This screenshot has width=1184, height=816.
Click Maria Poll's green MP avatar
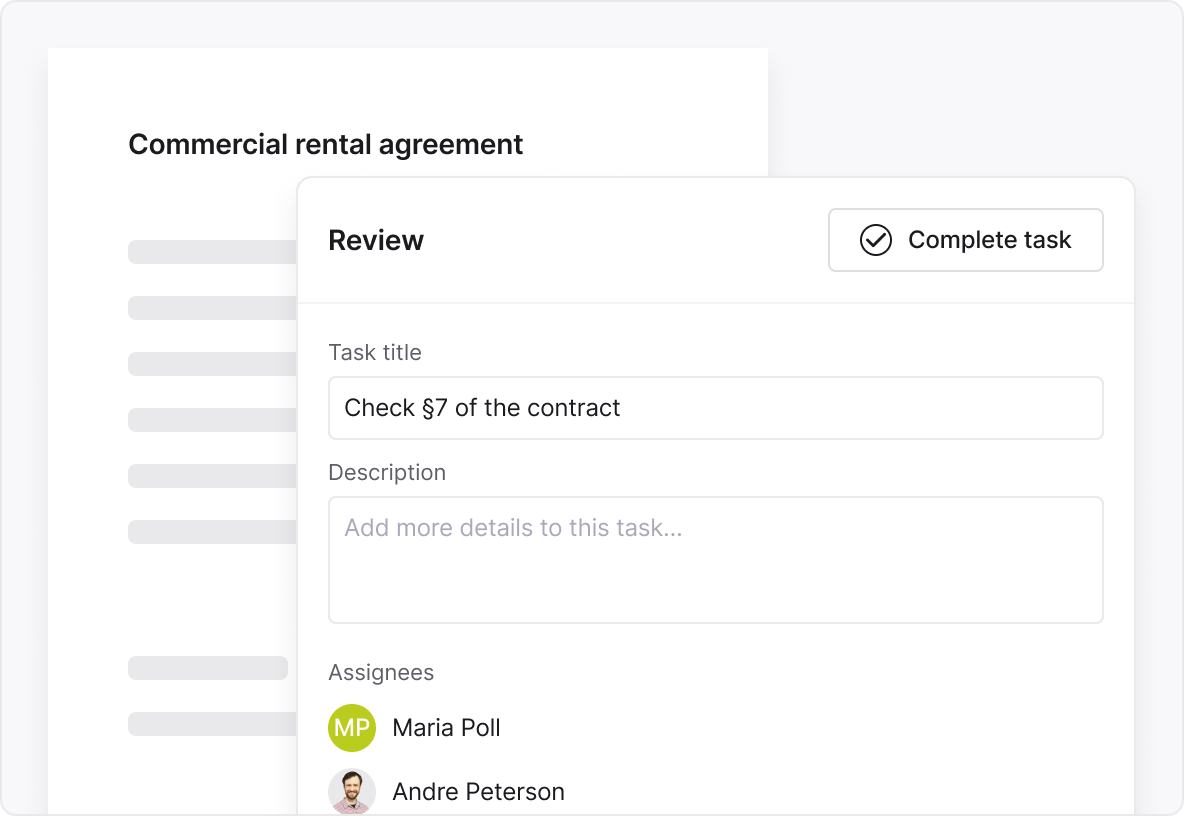click(352, 728)
